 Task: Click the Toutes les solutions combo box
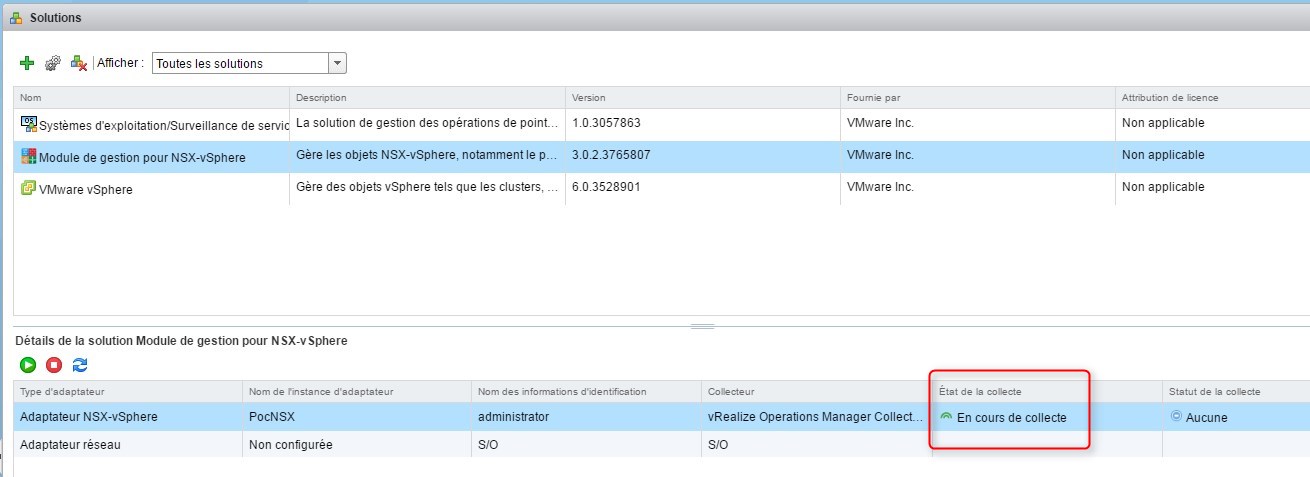(240, 63)
